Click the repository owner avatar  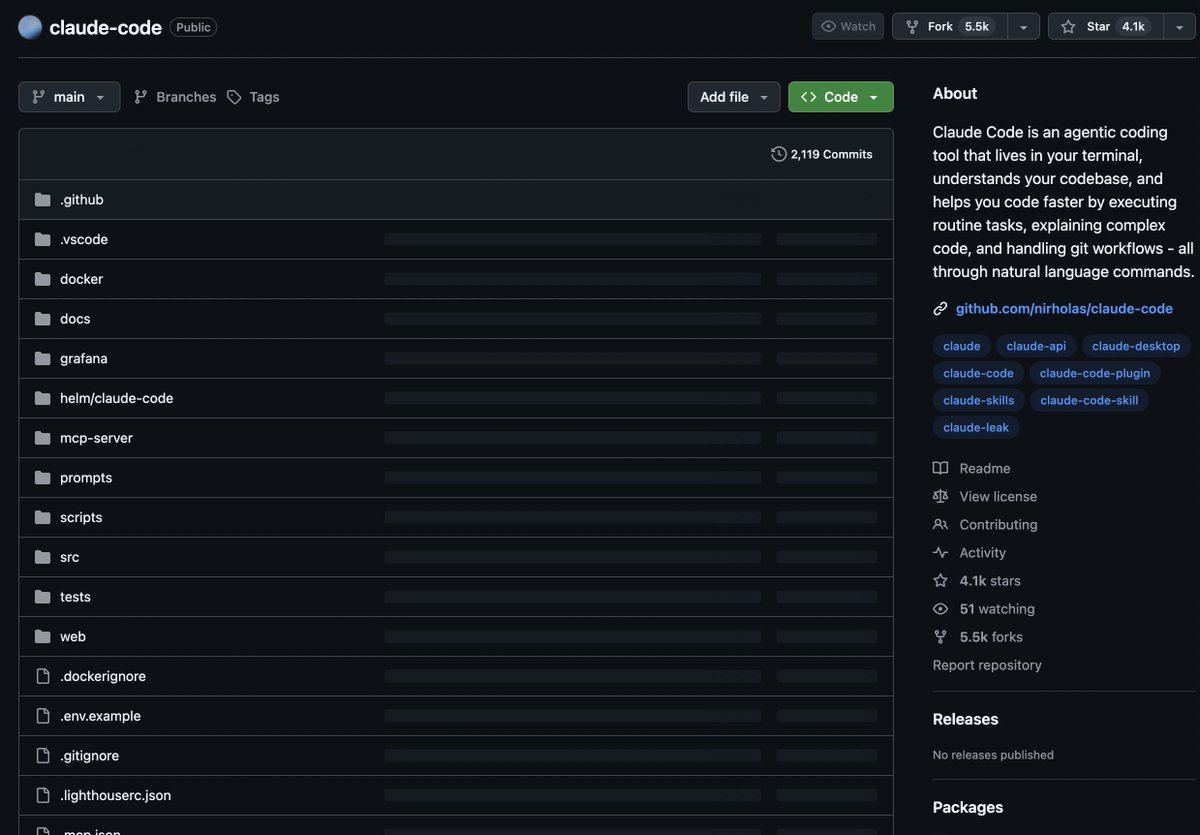click(x=30, y=27)
